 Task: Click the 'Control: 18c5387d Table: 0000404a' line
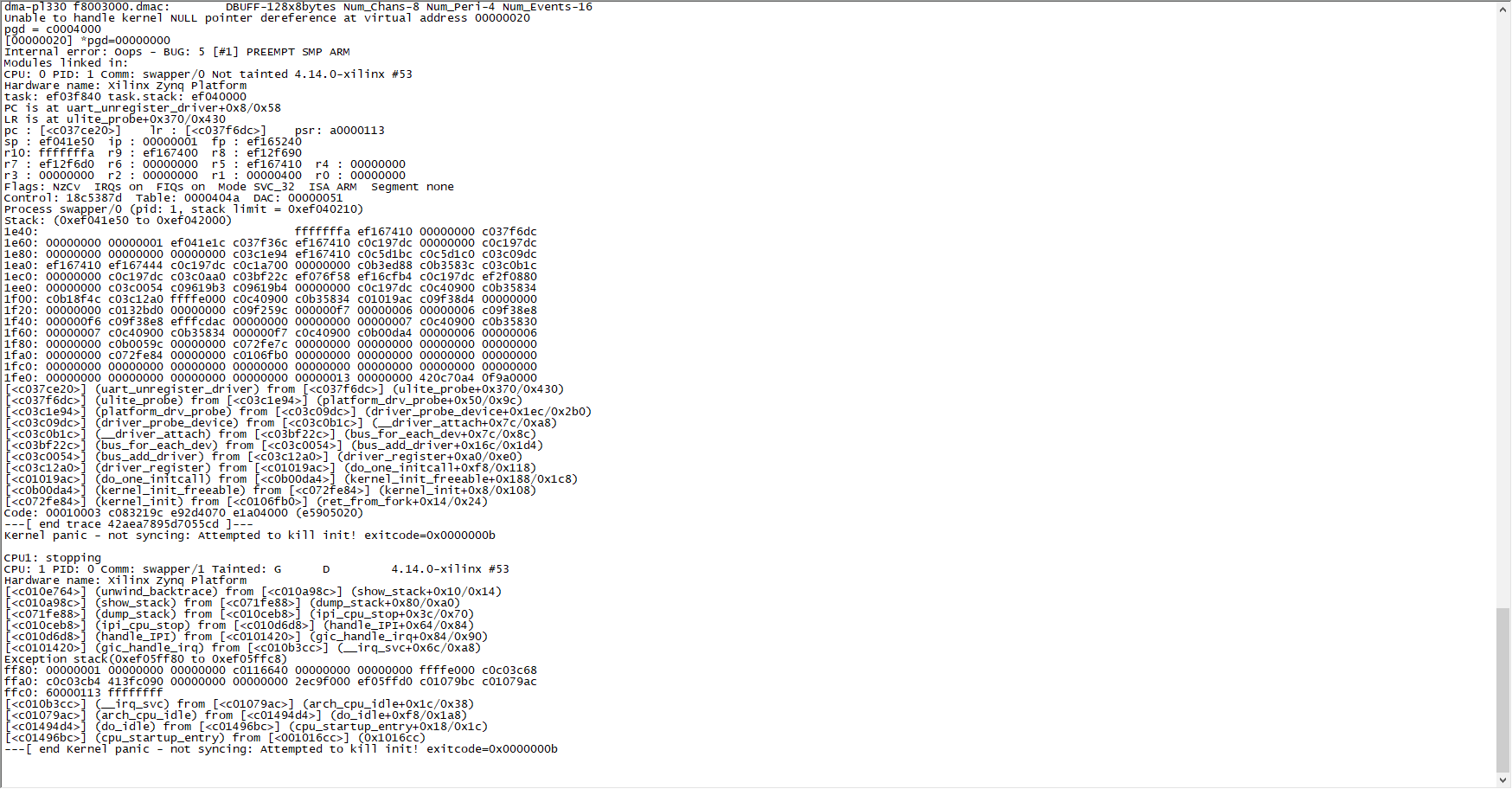[x=174, y=198]
